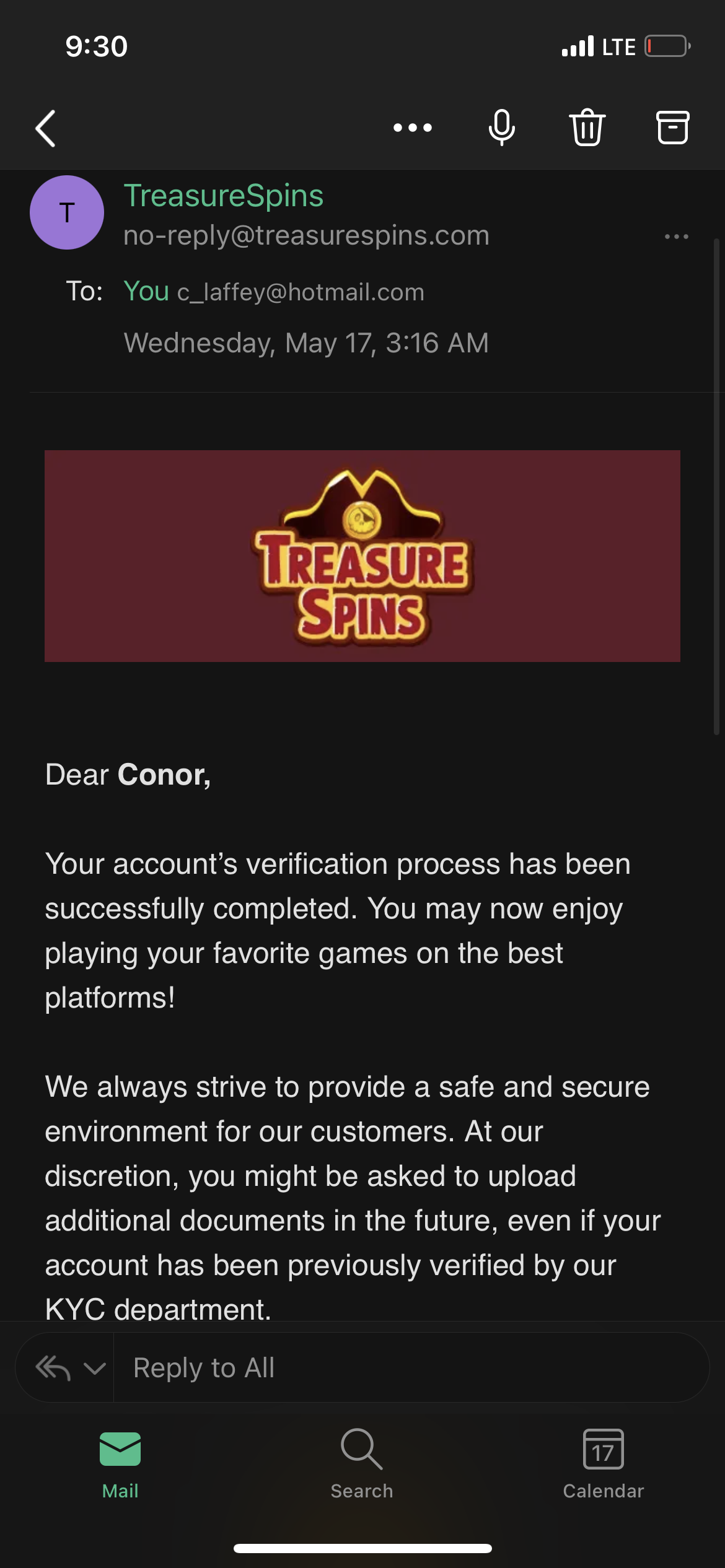Tap the home indicator bar

point(362,1548)
